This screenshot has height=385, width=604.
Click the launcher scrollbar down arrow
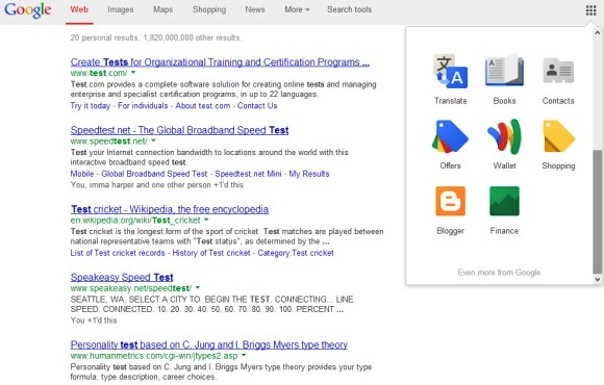[597, 279]
